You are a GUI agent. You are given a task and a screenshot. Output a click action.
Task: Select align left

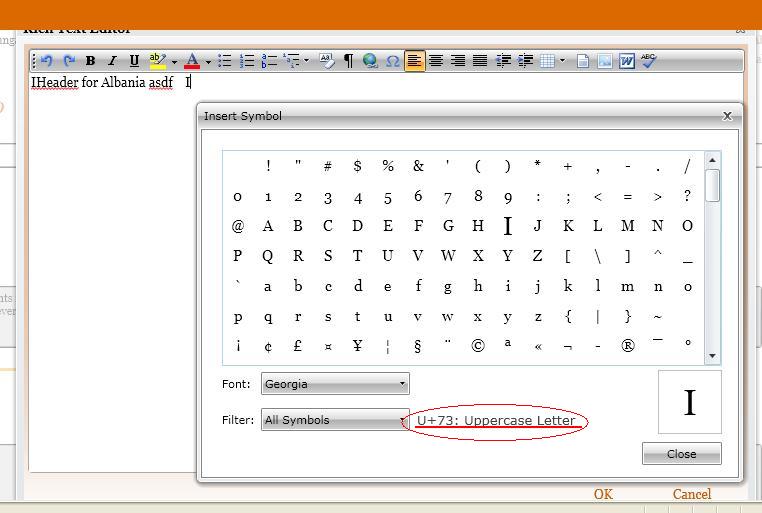[414, 61]
